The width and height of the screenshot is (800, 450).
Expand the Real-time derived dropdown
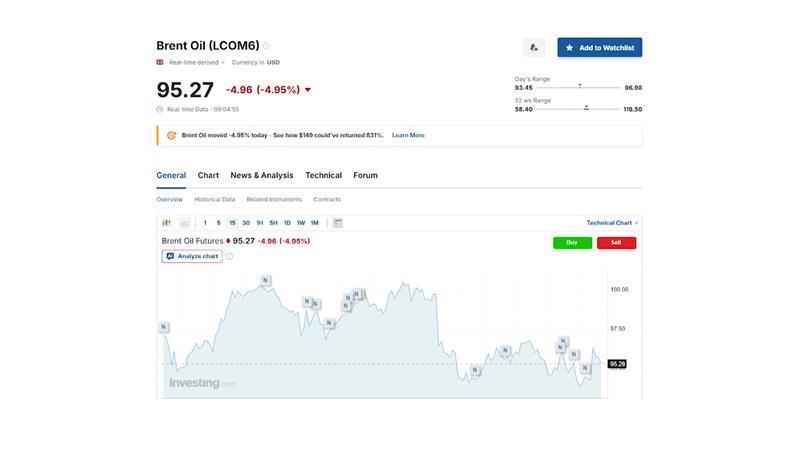pos(196,62)
